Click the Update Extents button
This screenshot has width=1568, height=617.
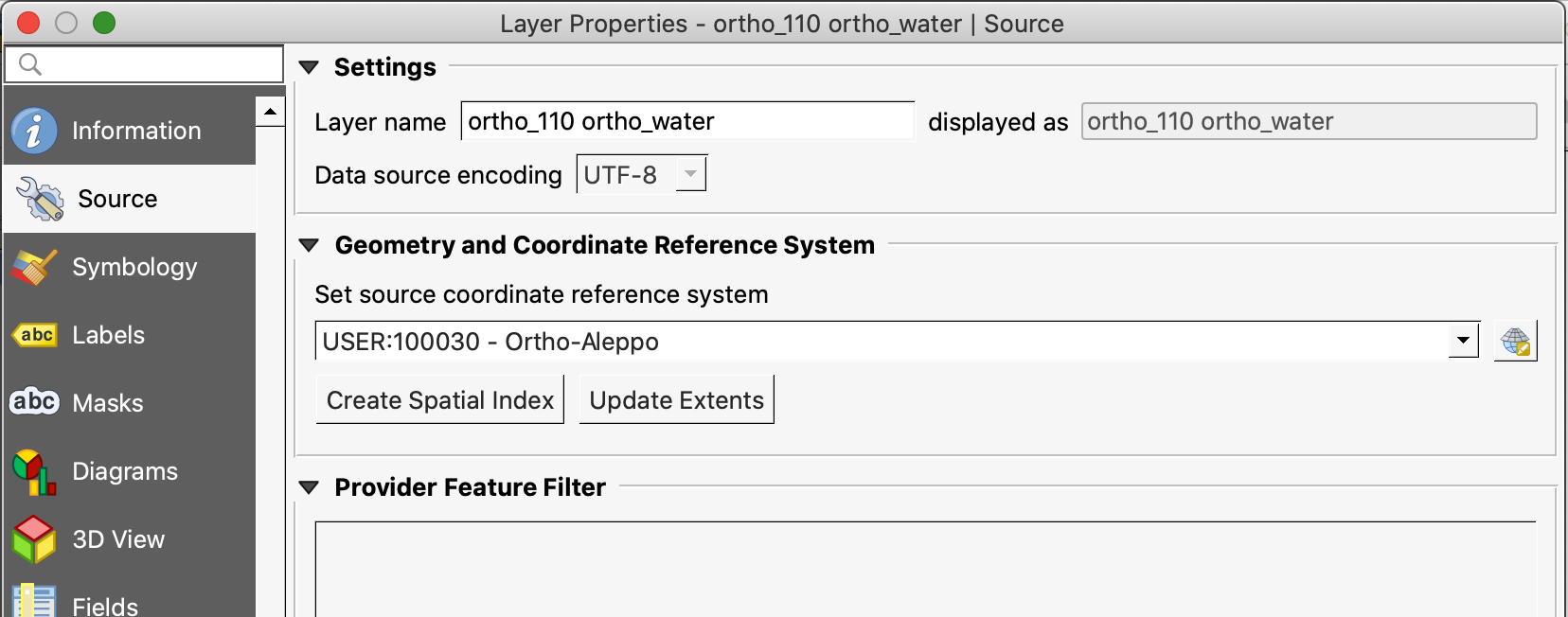[x=677, y=399]
